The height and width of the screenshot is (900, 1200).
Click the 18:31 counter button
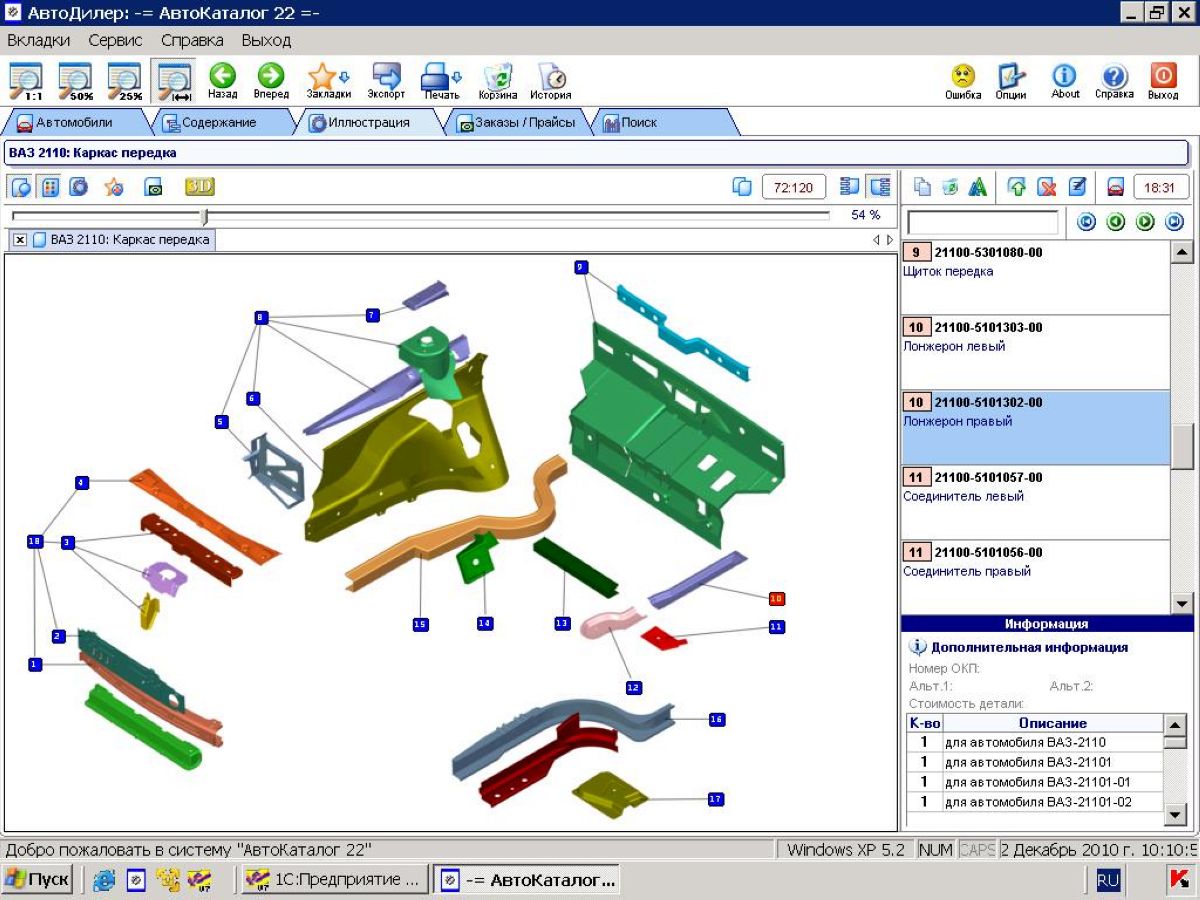coord(1160,187)
